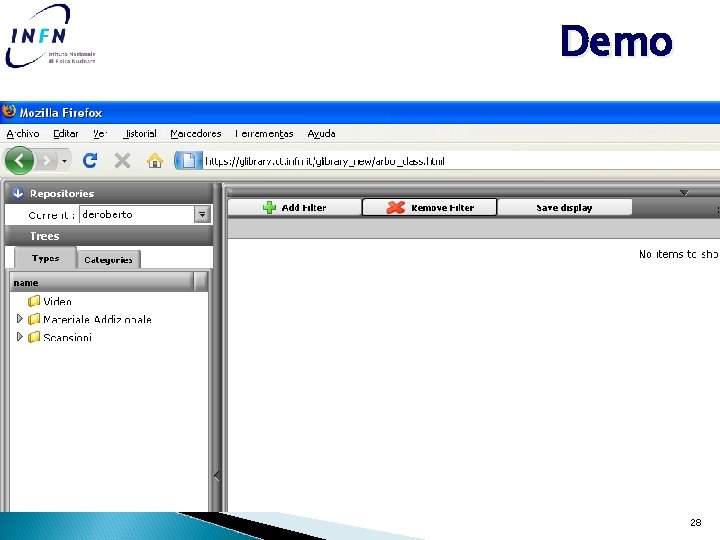Screen dimensions: 720x540
Task: Click the Add Filter button
Action: pos(294,208)
